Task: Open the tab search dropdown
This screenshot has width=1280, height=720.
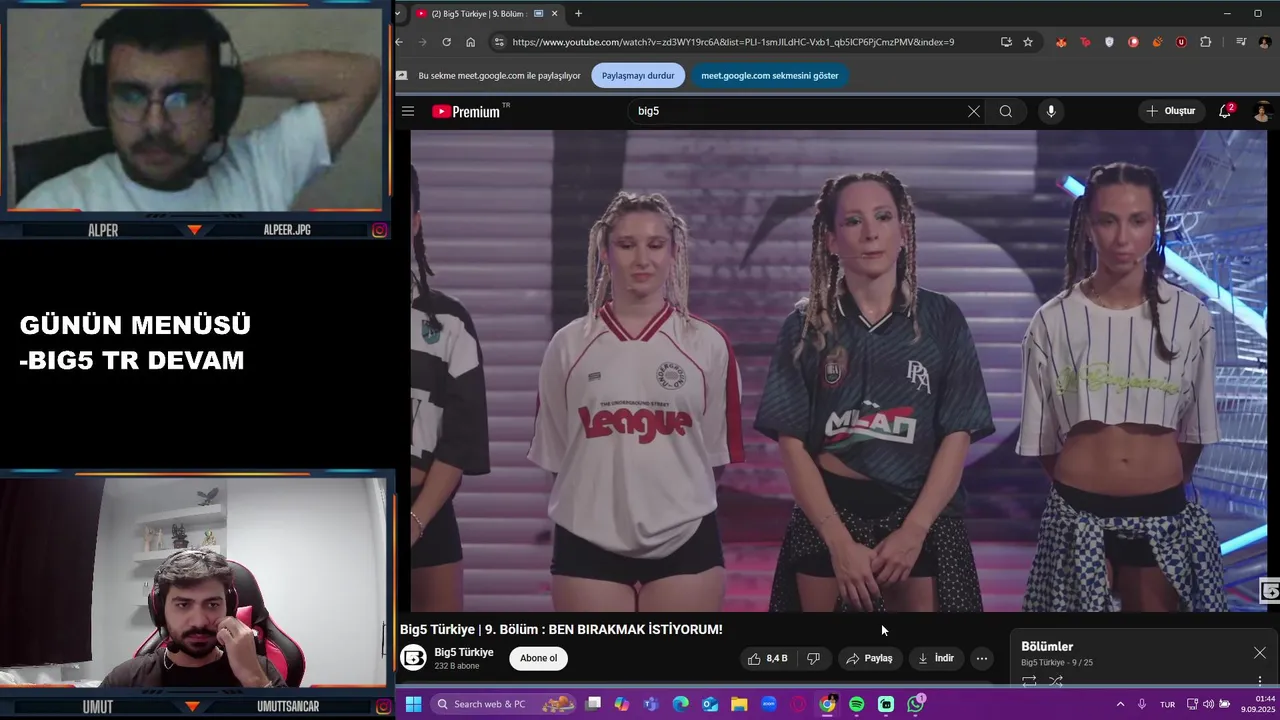Action: point(399,14)
